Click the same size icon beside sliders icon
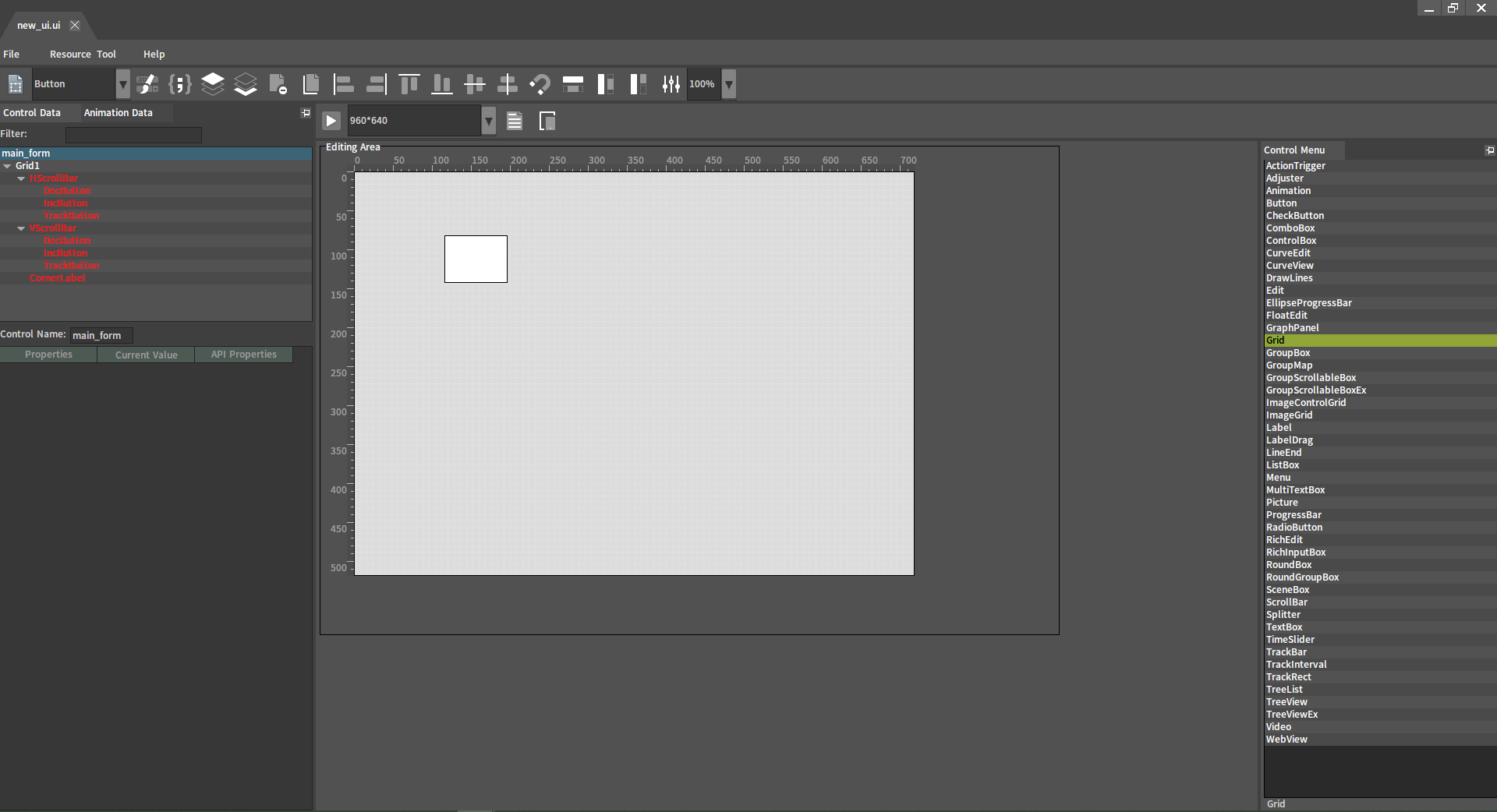This screenshot has height=812, width=1497. point(639,83)
